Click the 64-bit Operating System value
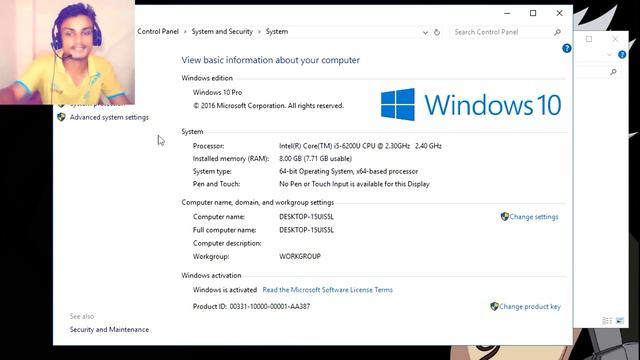This screenshot has height=360, width=640. coord(349,171)
